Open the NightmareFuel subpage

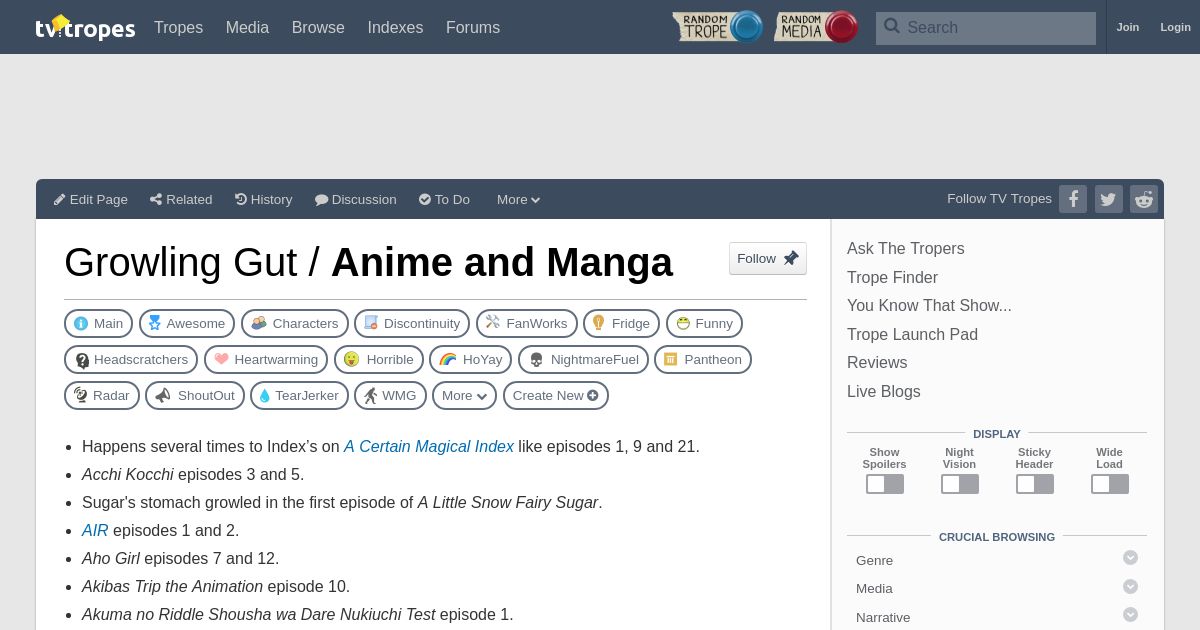click(x=583, y=360)
